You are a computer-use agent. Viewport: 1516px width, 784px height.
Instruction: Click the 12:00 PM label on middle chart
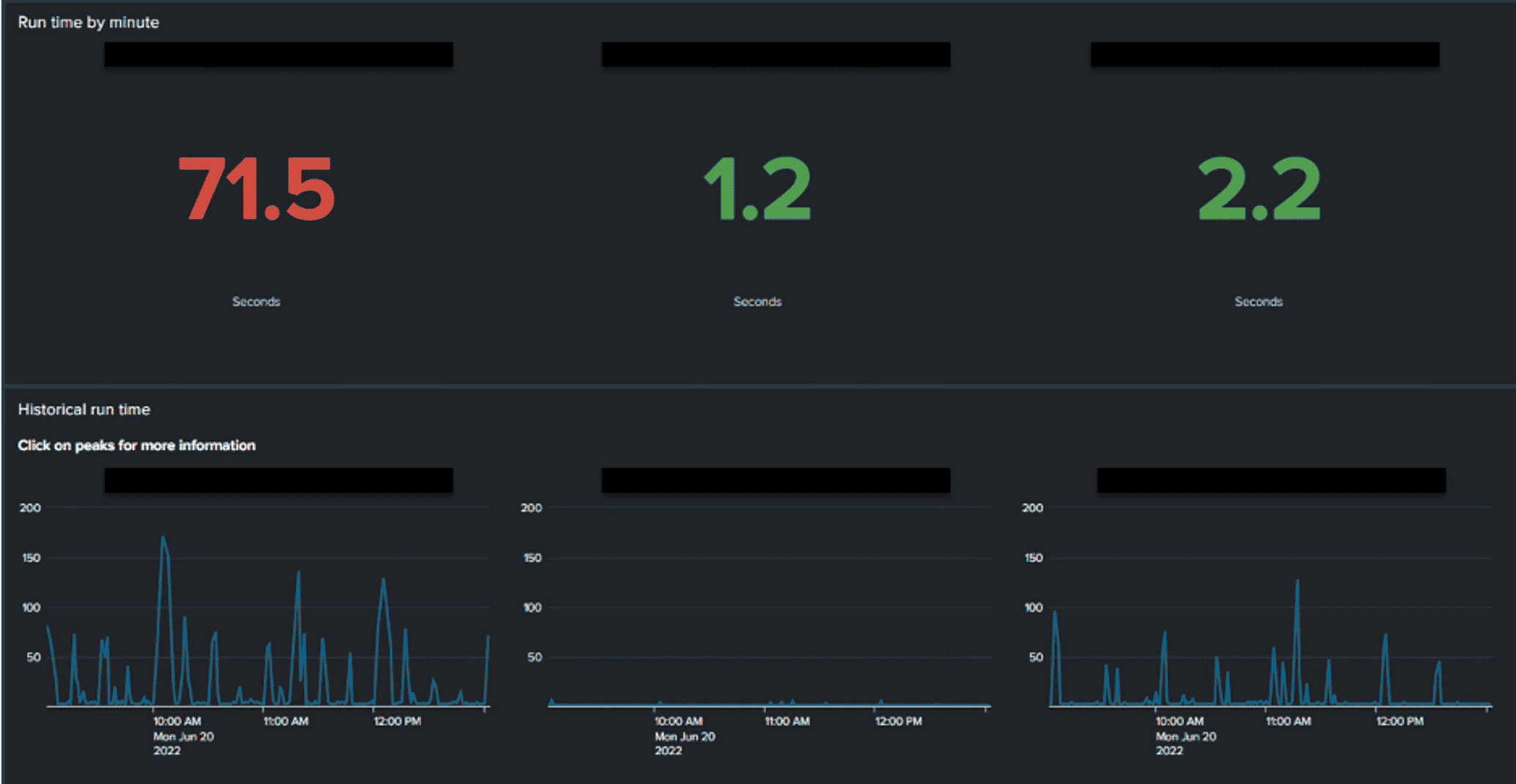point(898,722)
